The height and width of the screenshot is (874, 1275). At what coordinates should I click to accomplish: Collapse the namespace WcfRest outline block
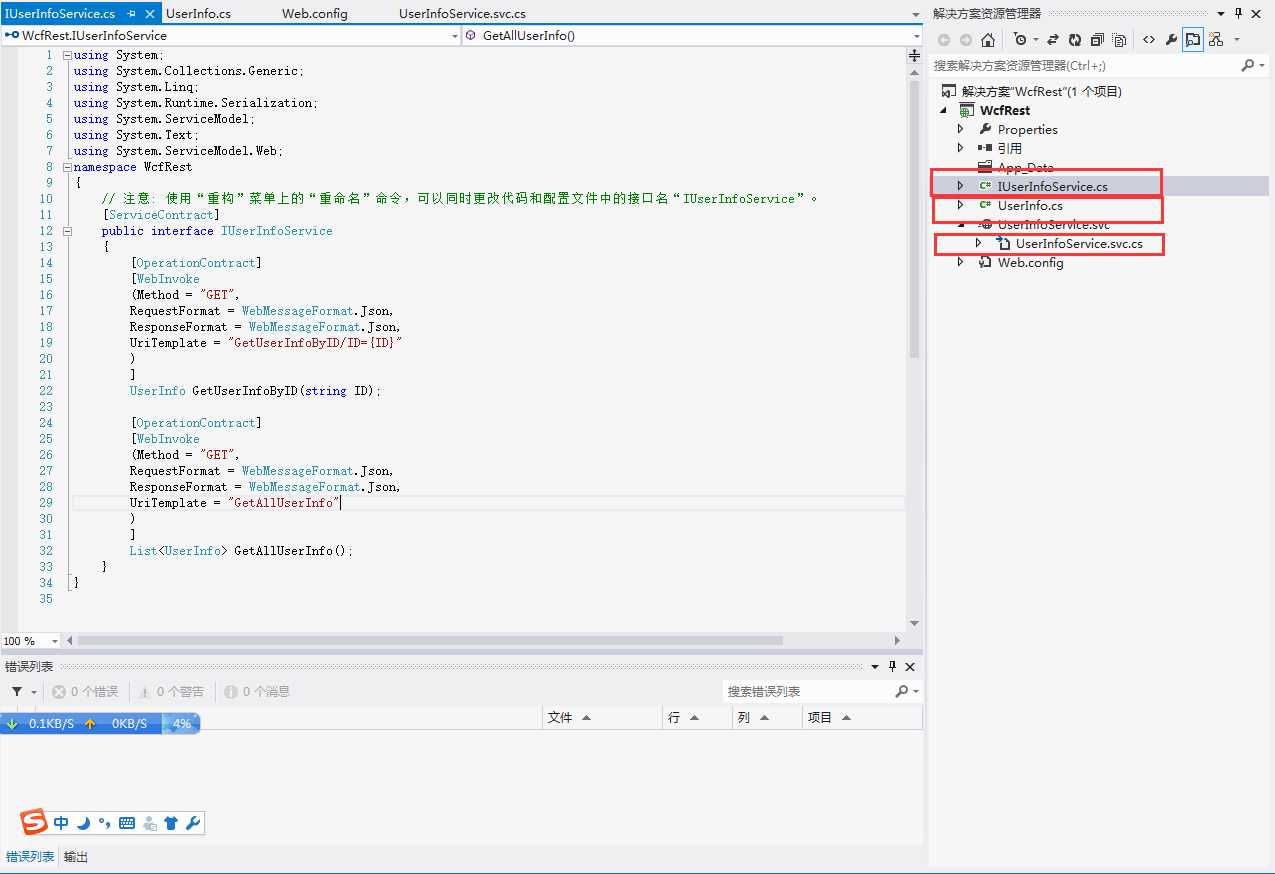tap(67, 167)
